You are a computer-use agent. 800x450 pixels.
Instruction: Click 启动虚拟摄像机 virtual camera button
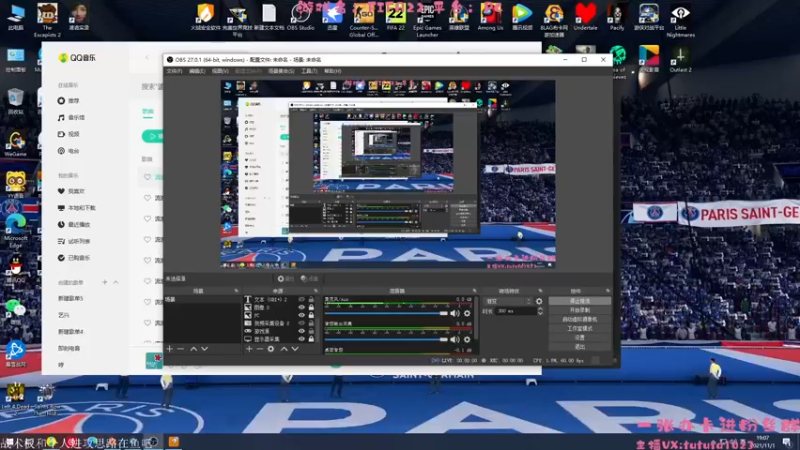coord(580,319)
